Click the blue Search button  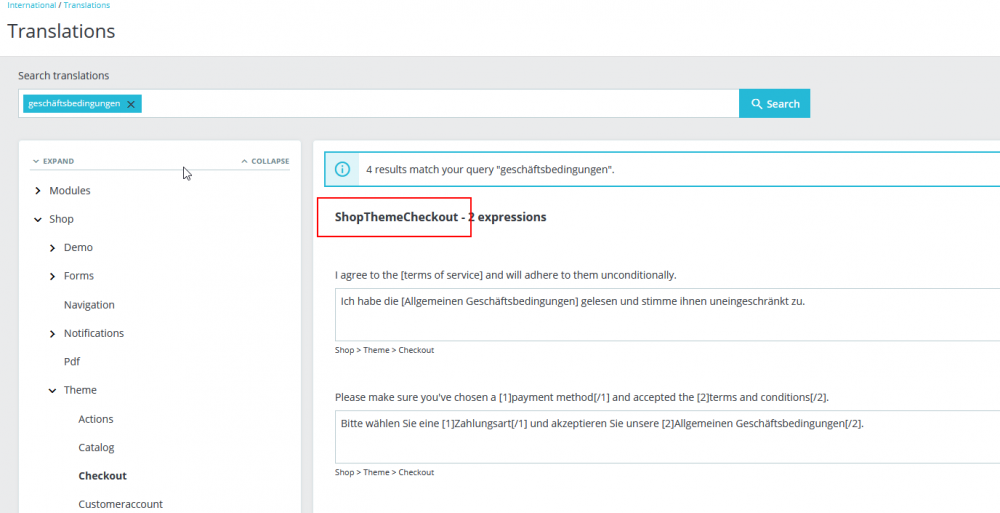(x=774, y=103)
